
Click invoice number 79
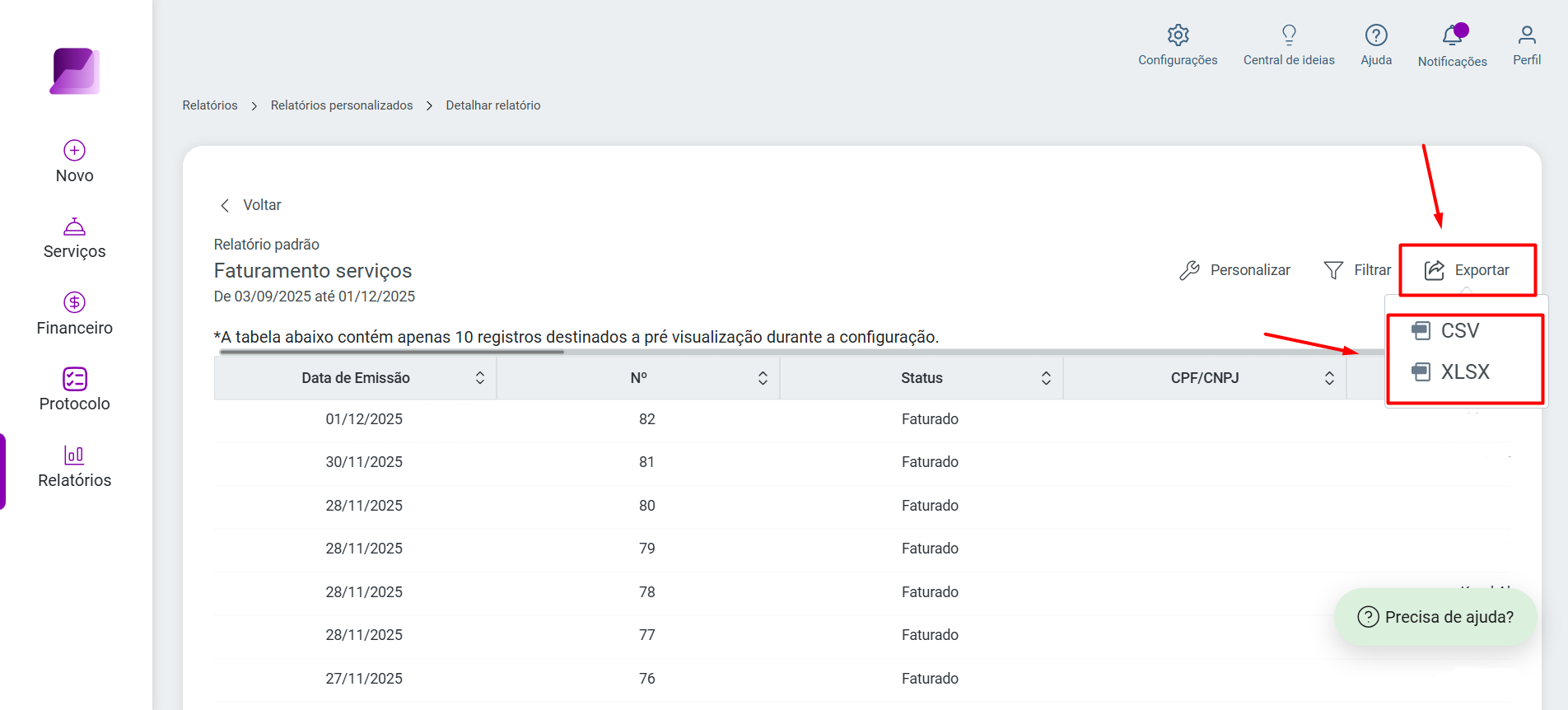click(x=647, y=549)
